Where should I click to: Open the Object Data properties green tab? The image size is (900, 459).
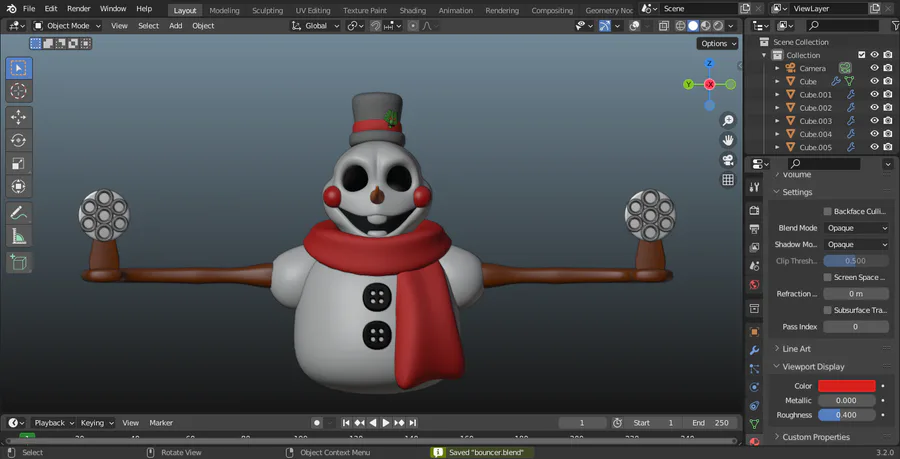(754, 424)
